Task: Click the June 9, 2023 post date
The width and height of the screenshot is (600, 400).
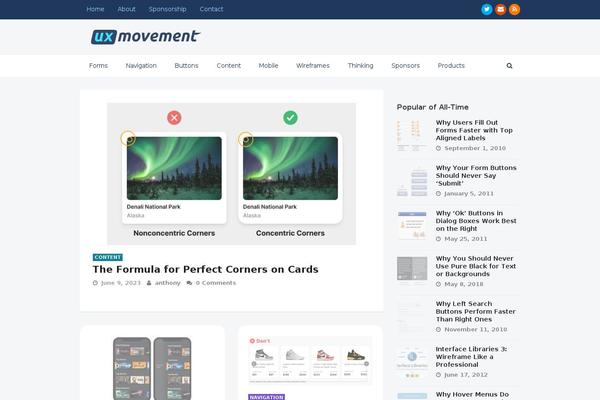Action: click(x=121, y=283)
